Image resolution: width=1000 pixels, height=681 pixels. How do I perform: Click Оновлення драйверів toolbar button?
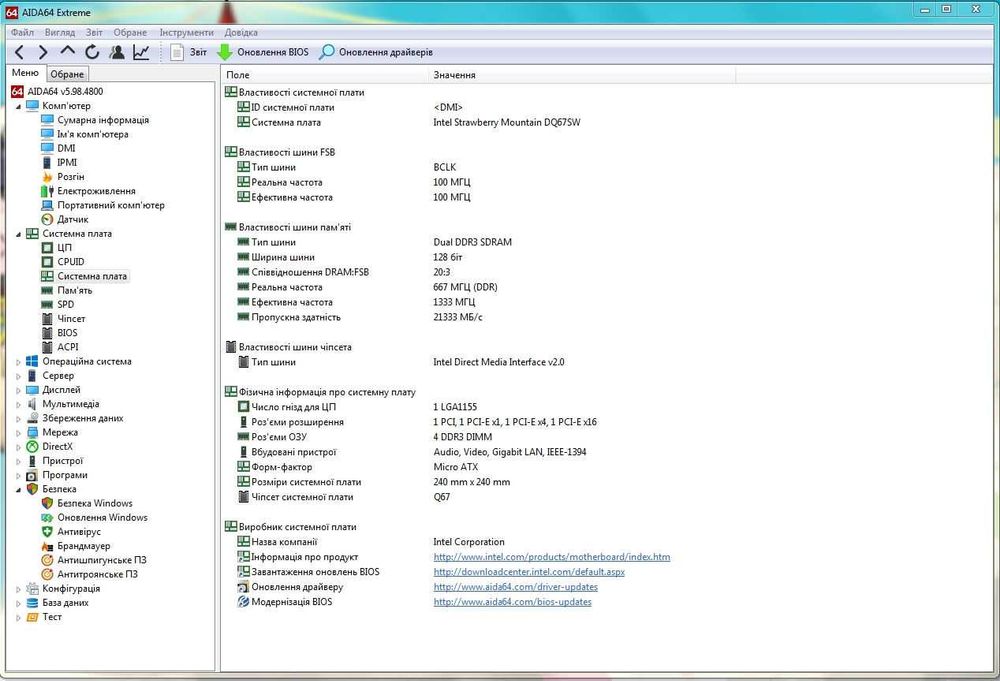coord(376,52)
